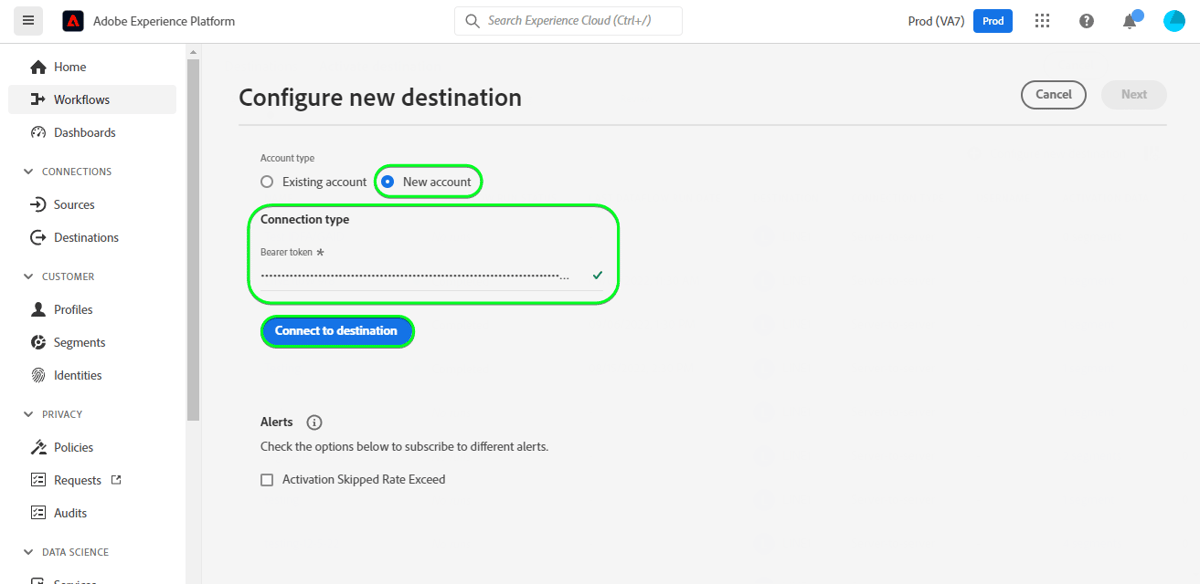Cancel configuring the new destination
1200x584 pixels.
pos(1053,94)
